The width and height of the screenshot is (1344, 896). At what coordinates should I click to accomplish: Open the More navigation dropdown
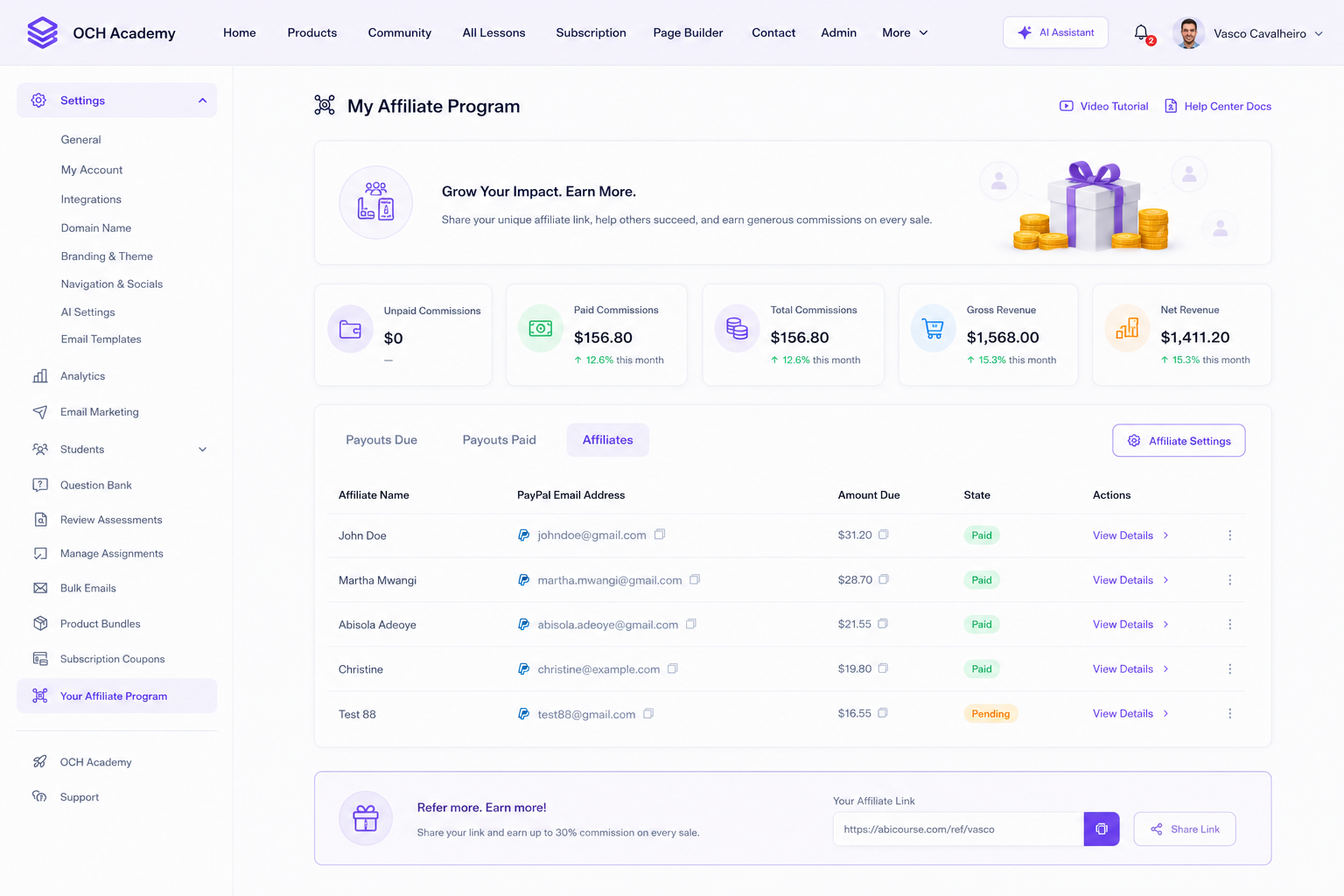pyautogui.click(x=905, y=32)
